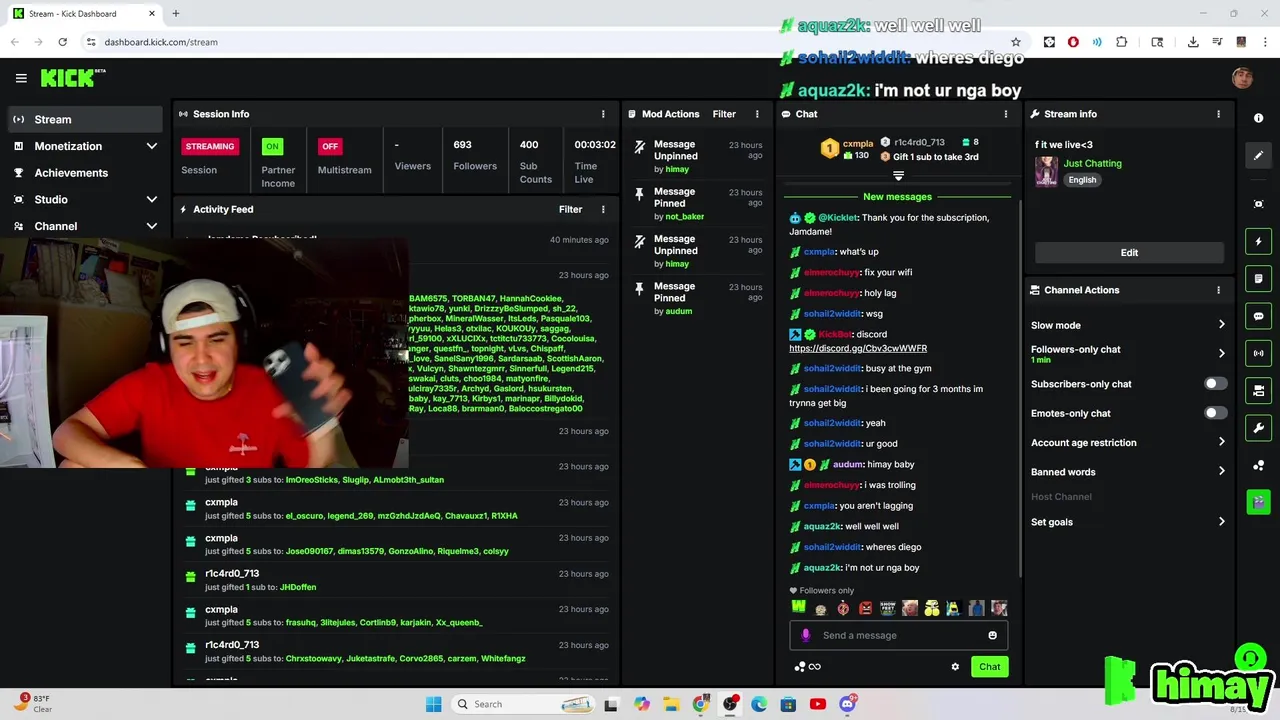Open the green clapperboard icon in sidebar

click(1258, 501)
